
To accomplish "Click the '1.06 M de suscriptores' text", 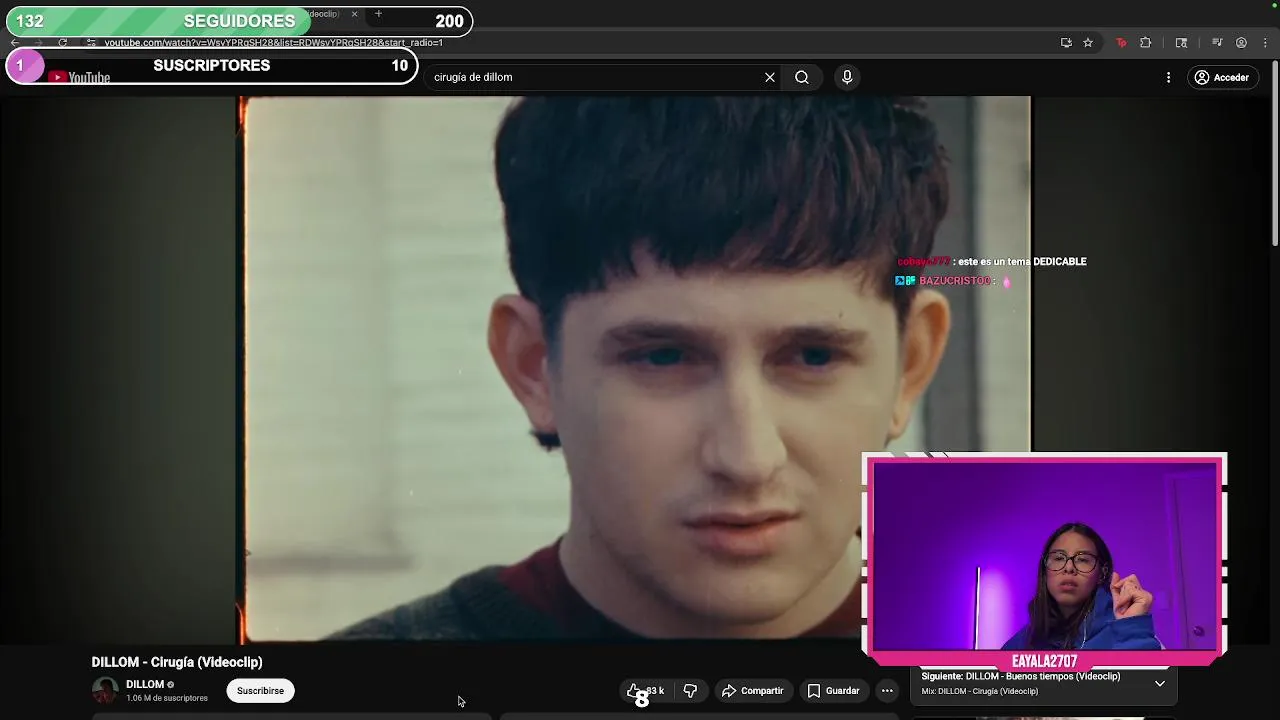I will coord(167,698).
